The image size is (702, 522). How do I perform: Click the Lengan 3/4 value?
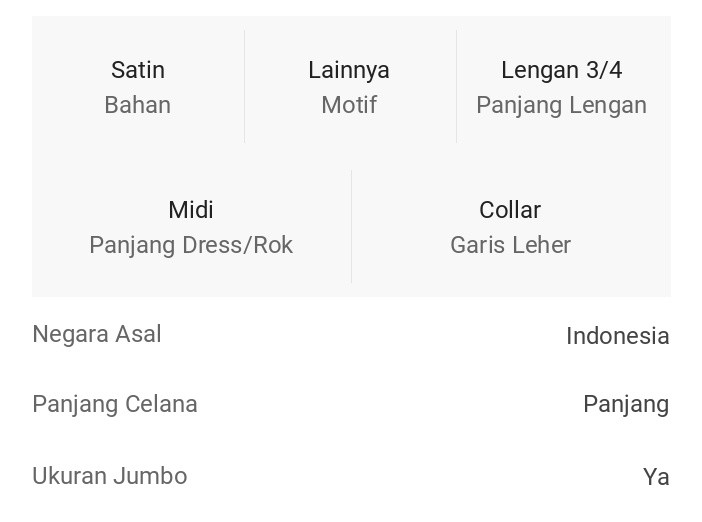pos(561,70)
